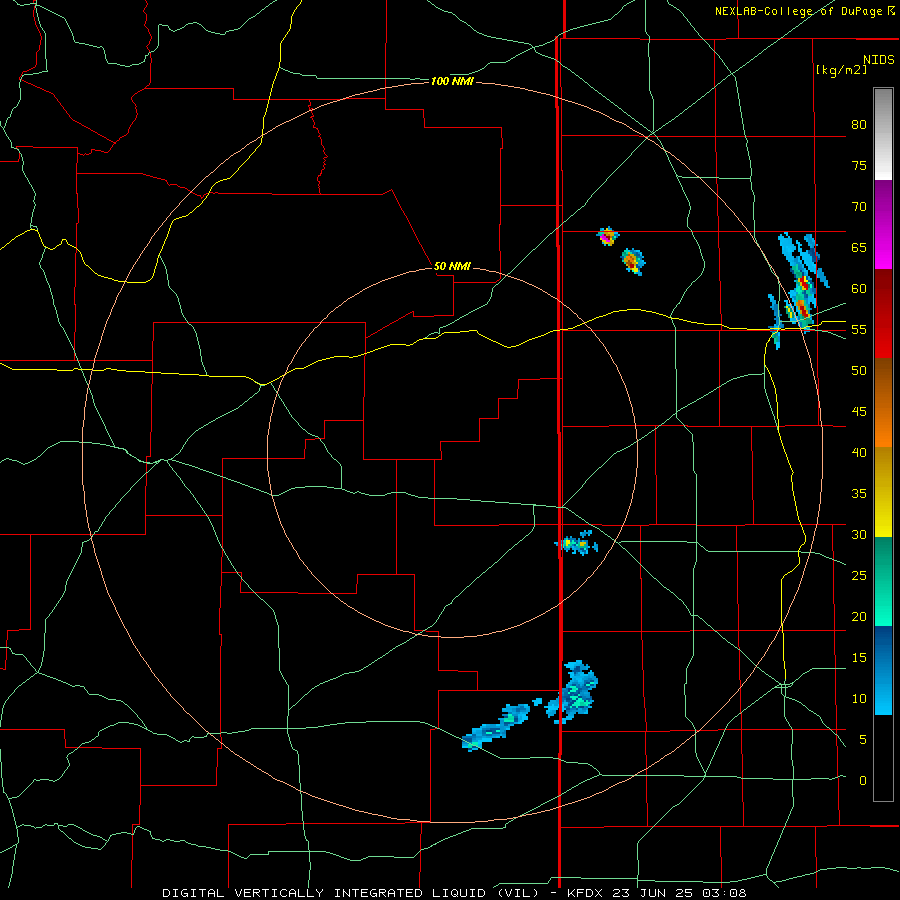The width and height of the screenshot is (900, 900).
Task: Click the blue segment of the color bar
Action: click(883, 670)
